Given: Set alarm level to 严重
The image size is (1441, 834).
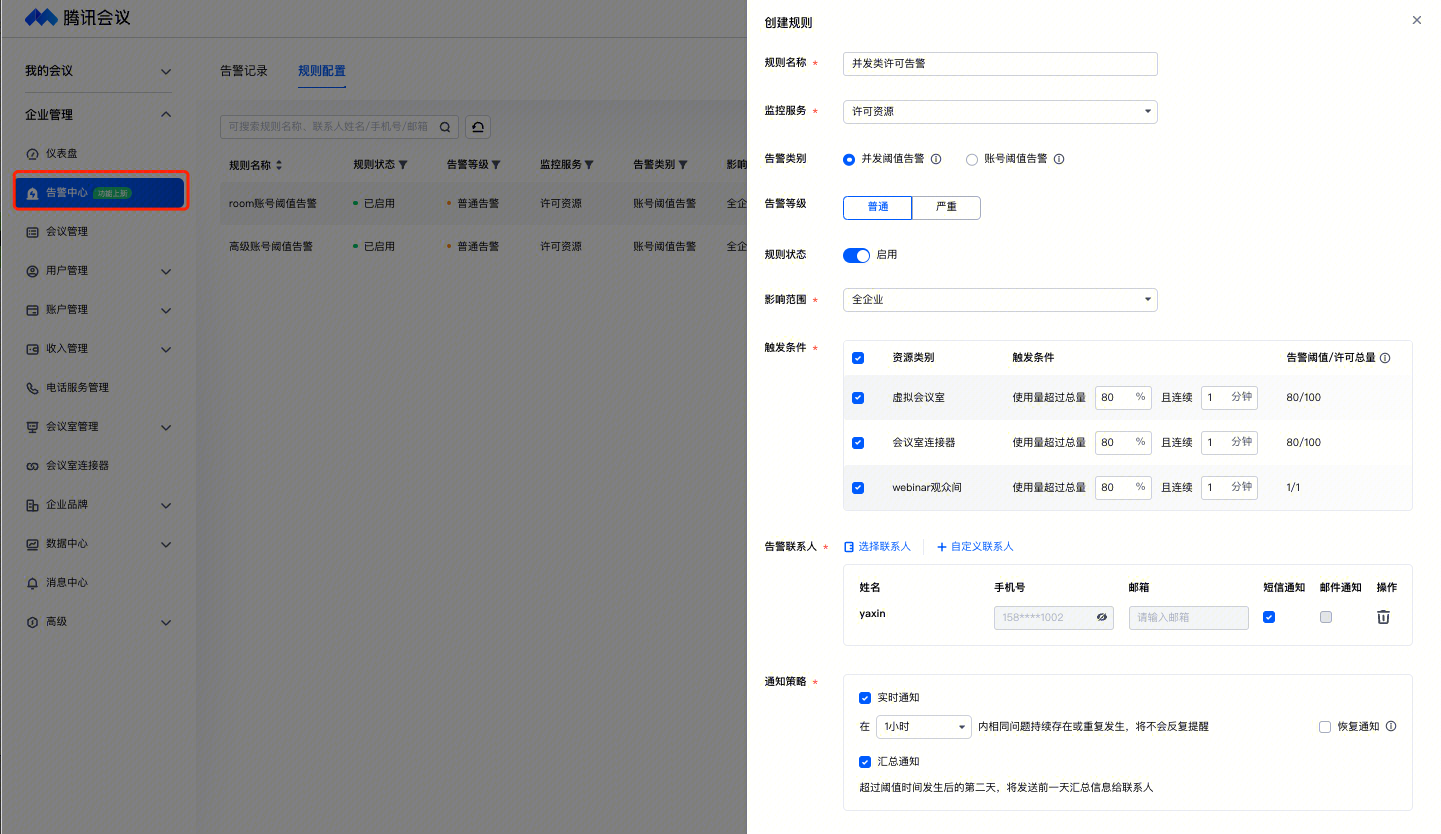Looking at the screenshot, I should click(x=946, y=207).
